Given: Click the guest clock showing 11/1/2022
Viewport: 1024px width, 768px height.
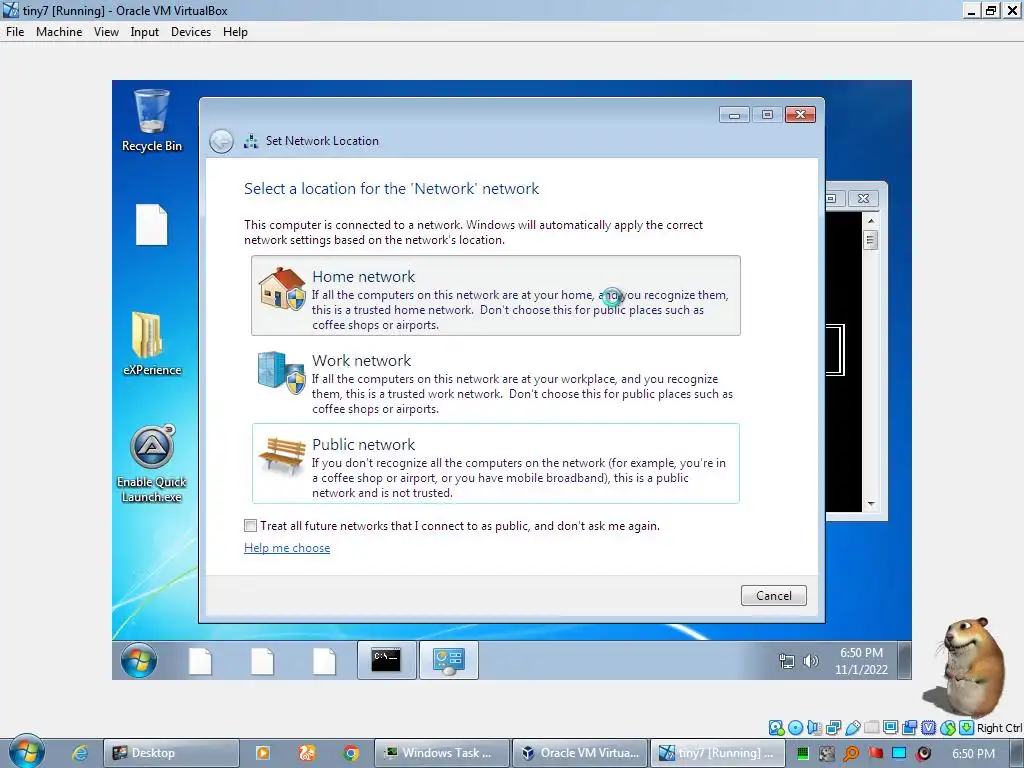Looking at the screenshot, I should (x=861, y=661).
